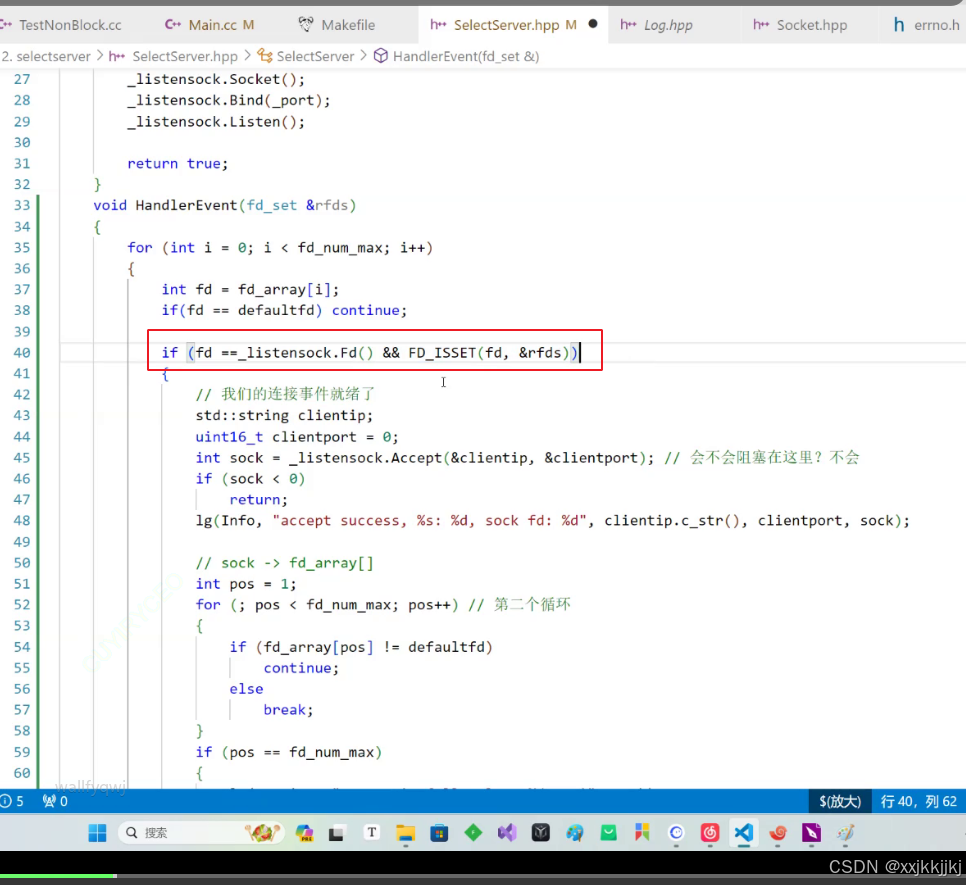Click the blue circle taskbar icon

pos(676,833)
